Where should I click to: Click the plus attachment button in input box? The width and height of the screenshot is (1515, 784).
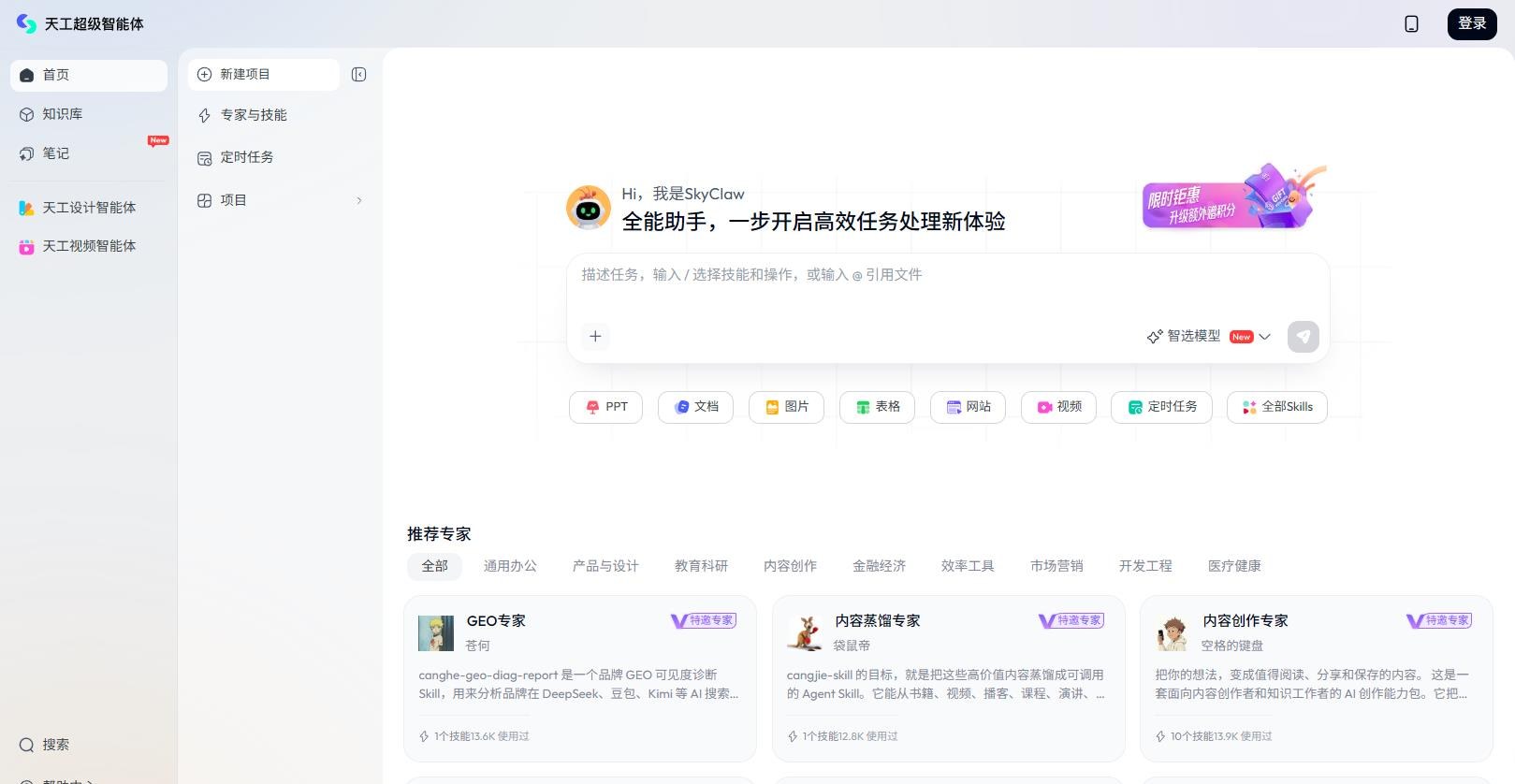coord(595,337)
